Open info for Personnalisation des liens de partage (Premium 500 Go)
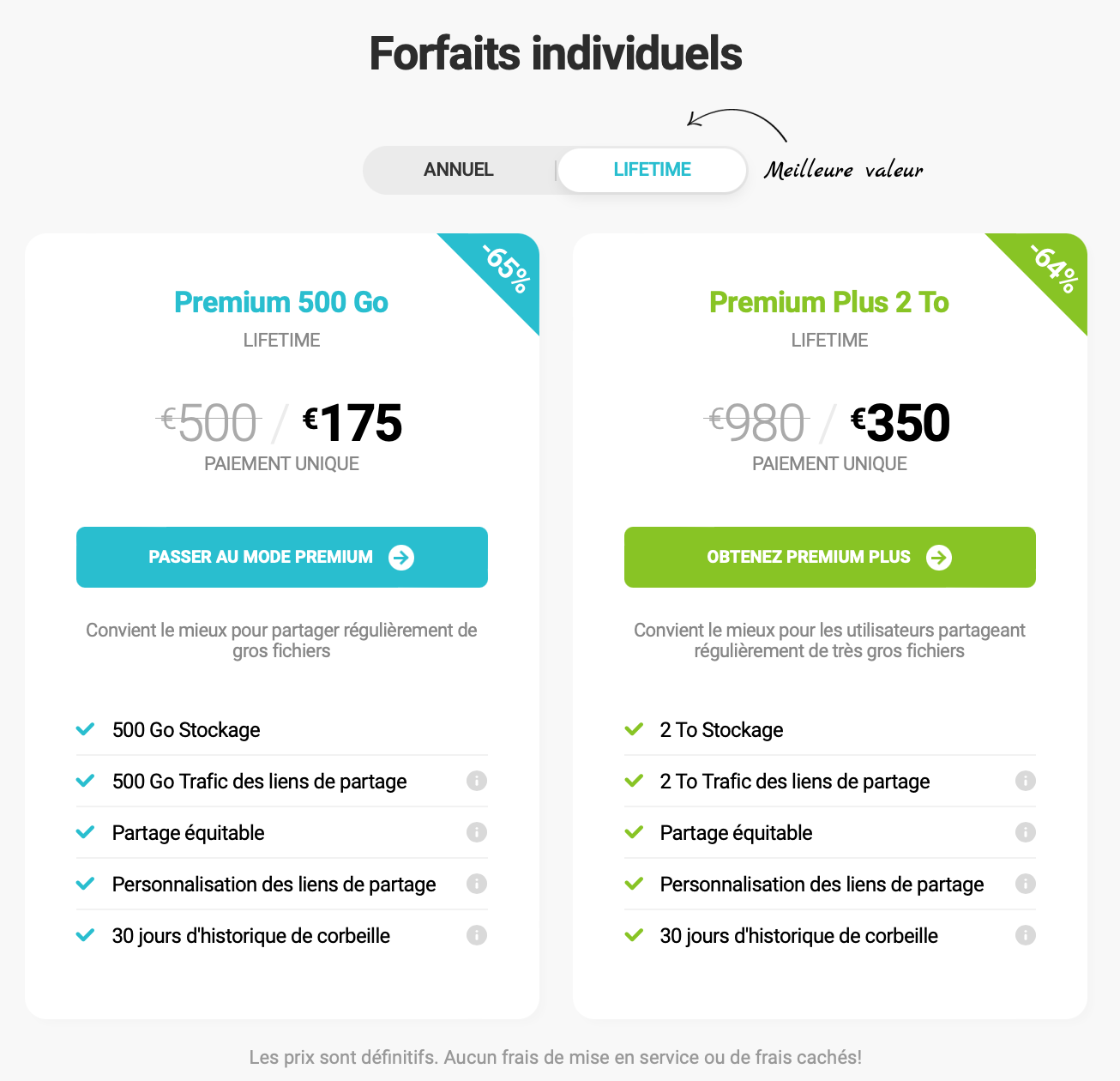The height and width of the screenshot is (1081, 1120). [477, 884]
